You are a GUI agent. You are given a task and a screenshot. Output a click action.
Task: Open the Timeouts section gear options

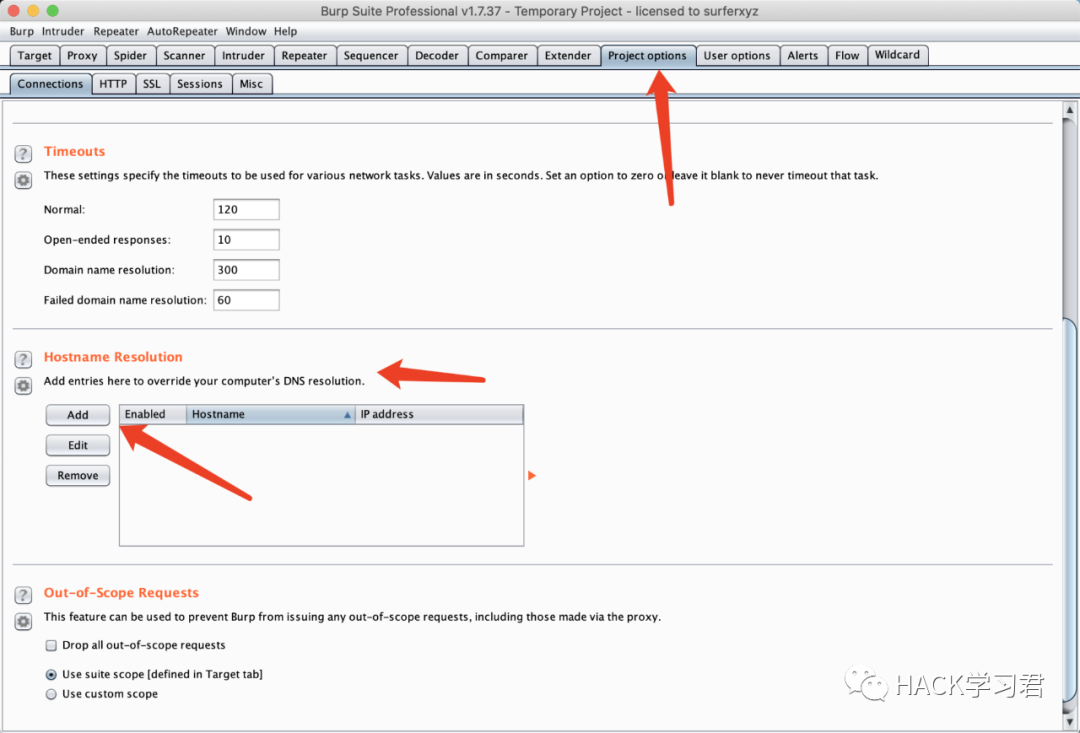point(23,180)
